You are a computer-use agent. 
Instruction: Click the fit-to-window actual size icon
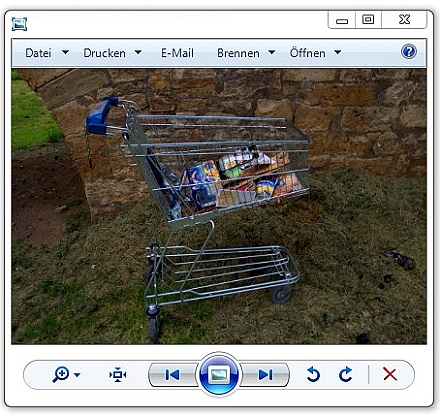tap(118, 375)
